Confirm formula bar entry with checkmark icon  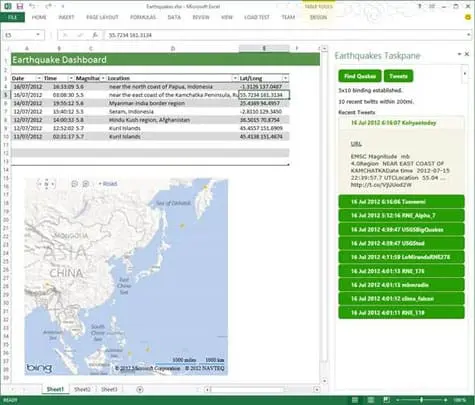[80, 35]
